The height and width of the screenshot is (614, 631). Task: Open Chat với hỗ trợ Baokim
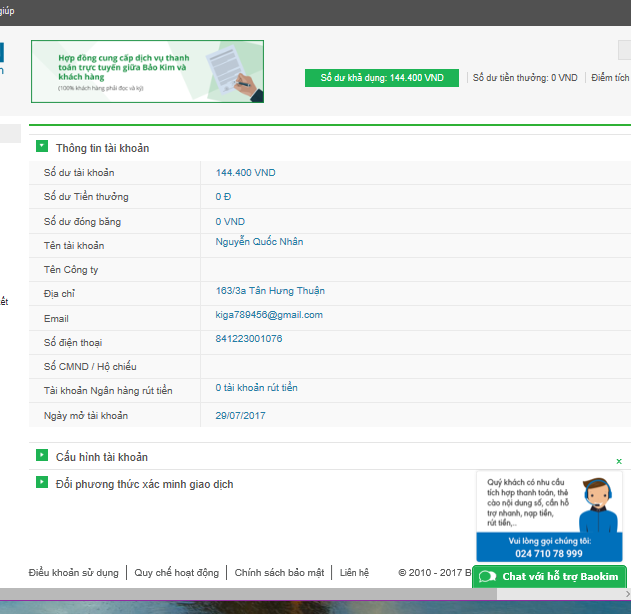click(x=549, y=577)
